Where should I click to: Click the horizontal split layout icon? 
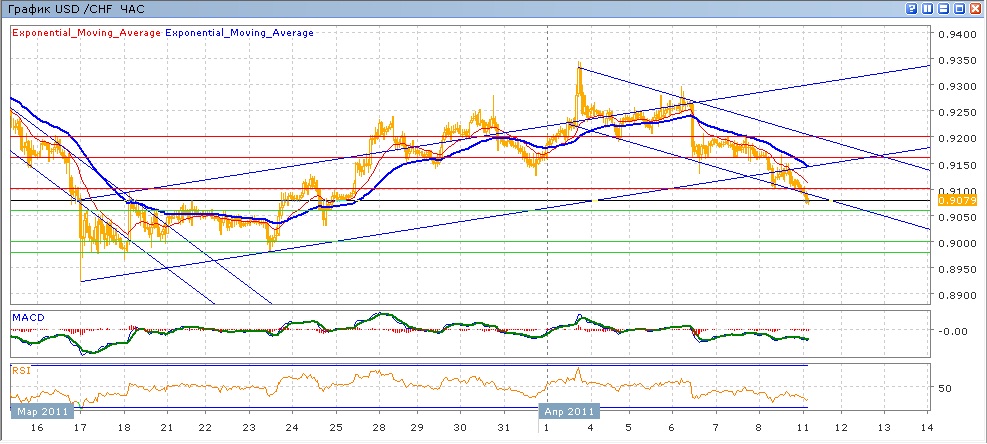point(943,8)
